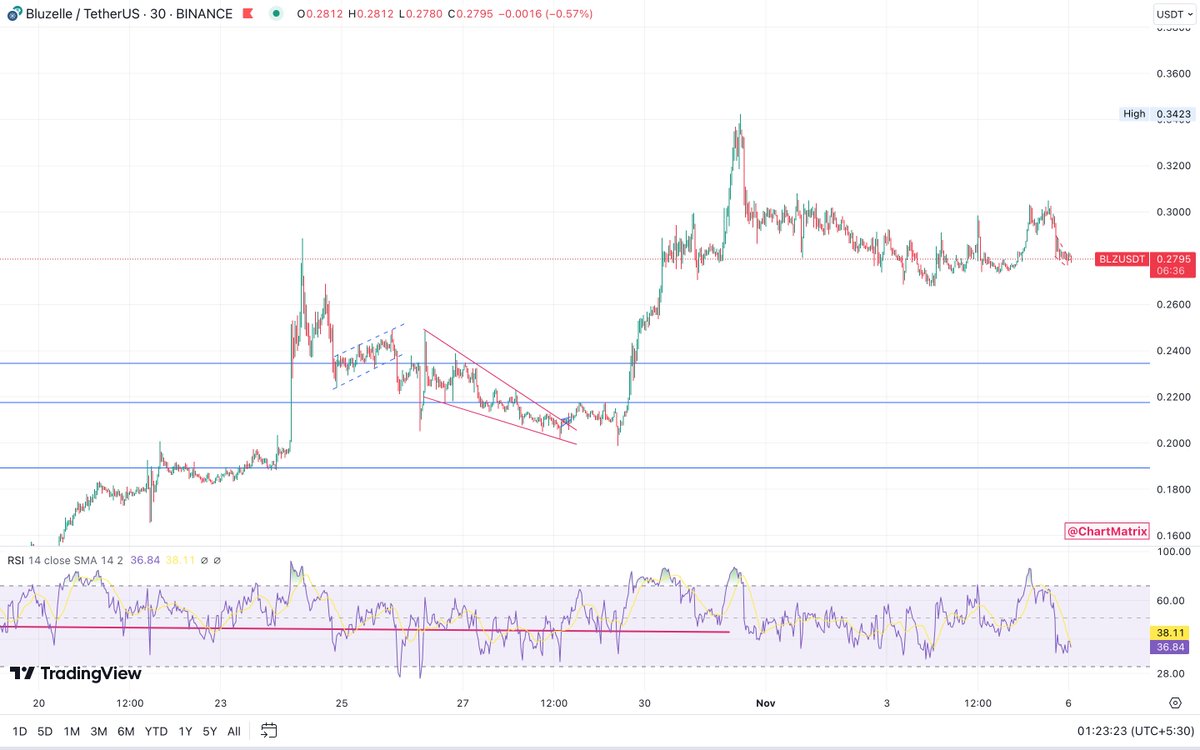This screenshot has width=1200, height=750.
Task: Click the RSI 14 close SMA legend
Action: [65, 560]
